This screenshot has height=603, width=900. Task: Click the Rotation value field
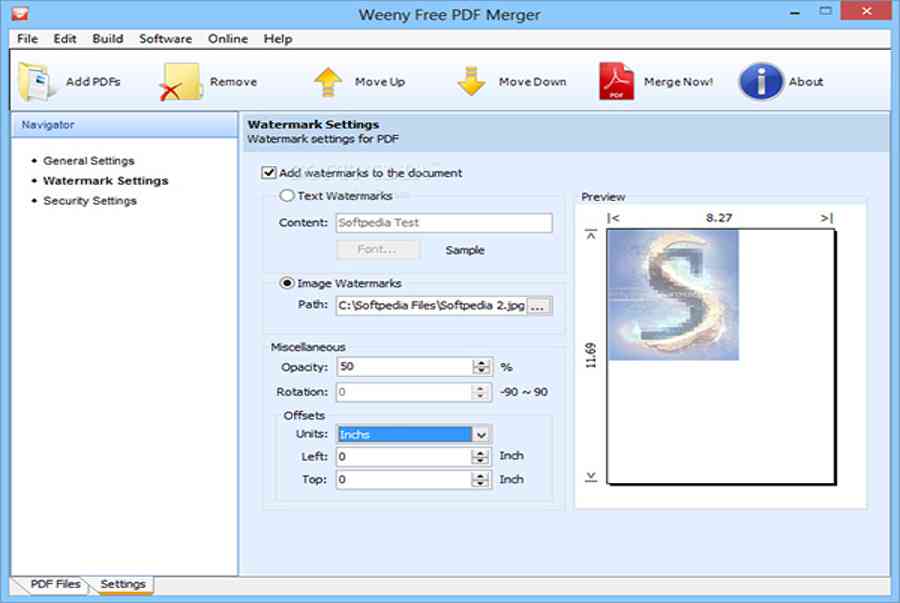pos(405,392)
